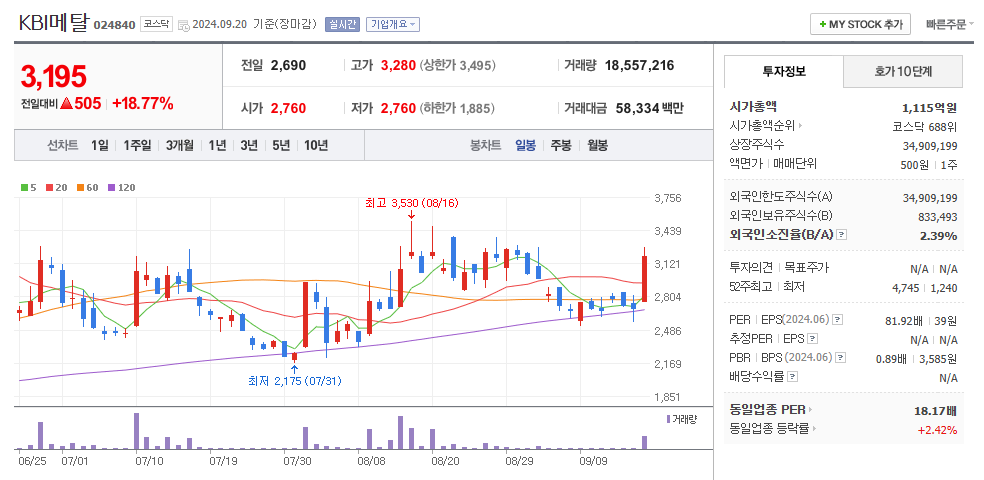Click the 액면가 value 500원
984x480 pixels.
coord(915,166)
